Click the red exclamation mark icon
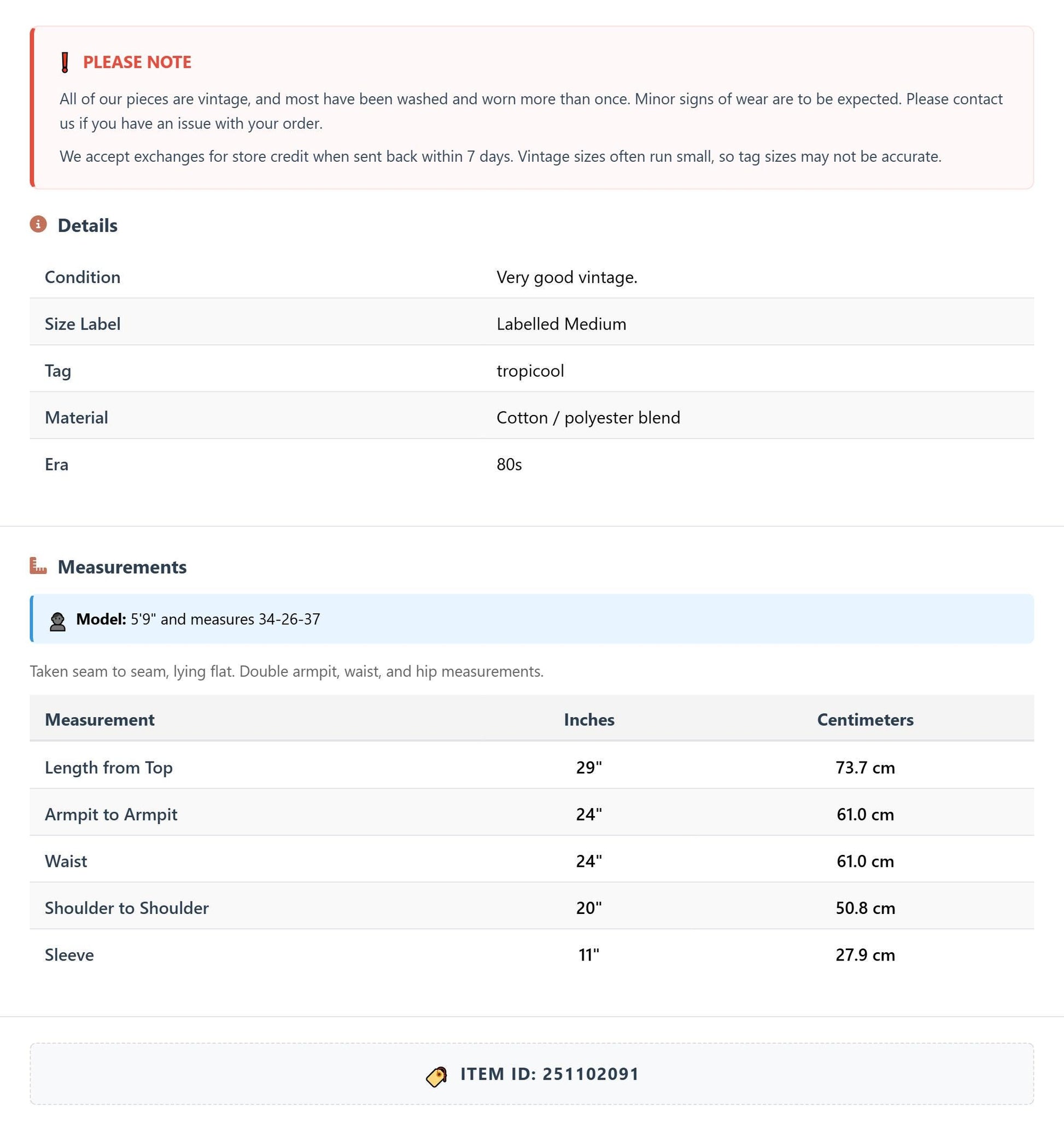 (x=65, y=62)
